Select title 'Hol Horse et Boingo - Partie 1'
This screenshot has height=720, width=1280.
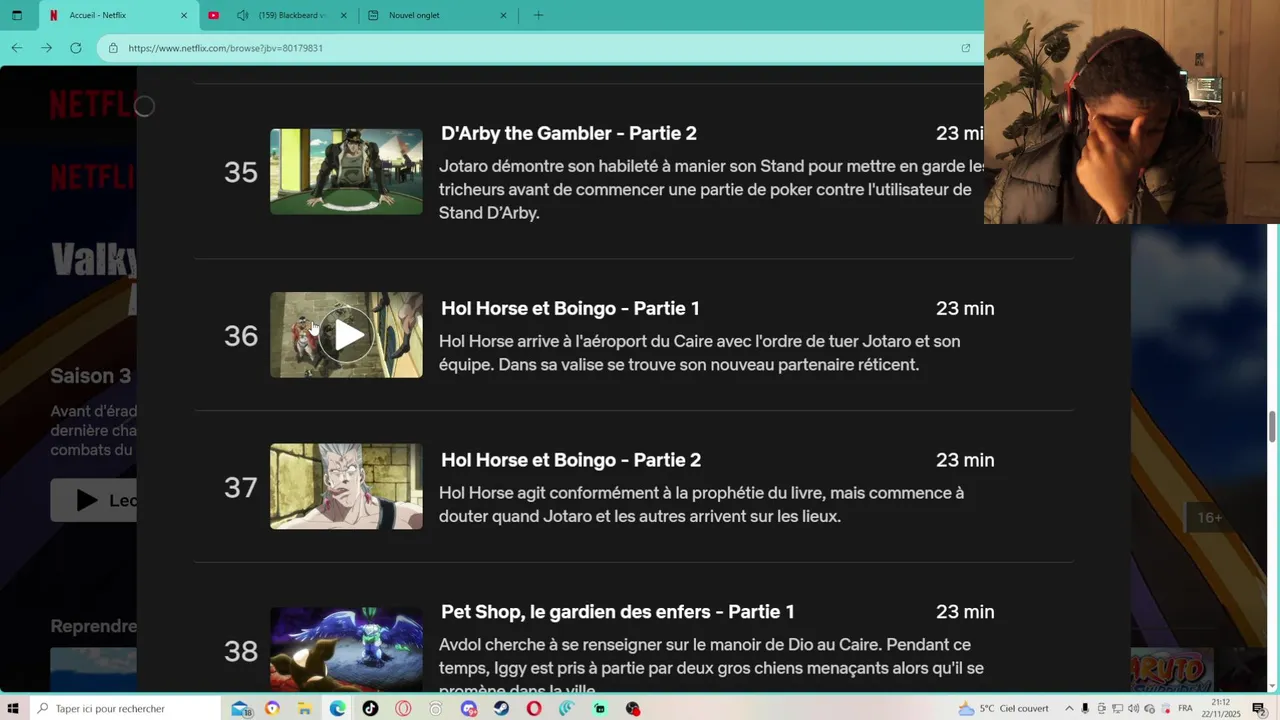click(570, 308)
